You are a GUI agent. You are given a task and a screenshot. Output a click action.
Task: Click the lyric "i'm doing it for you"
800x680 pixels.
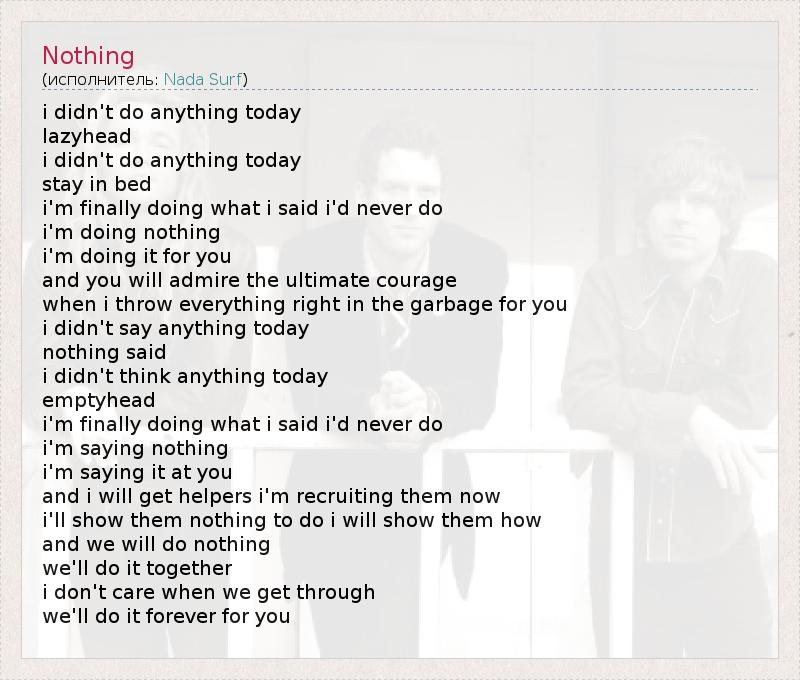tap(137, 256)
